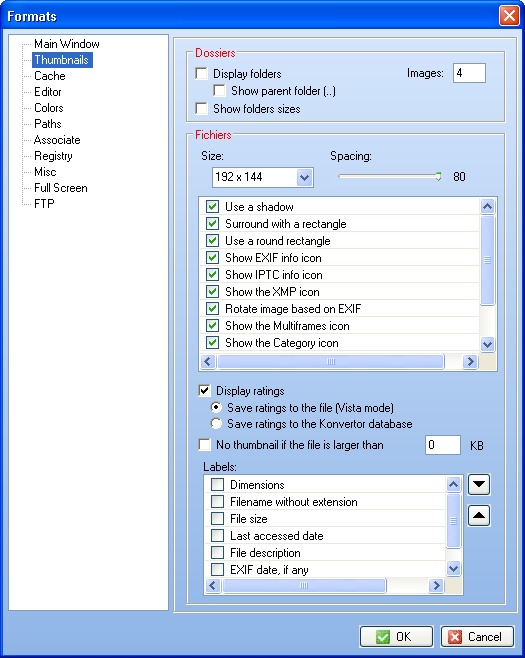Uncheck Show the XMP icon
Screen dimensions: 525x658
[212, 292]
